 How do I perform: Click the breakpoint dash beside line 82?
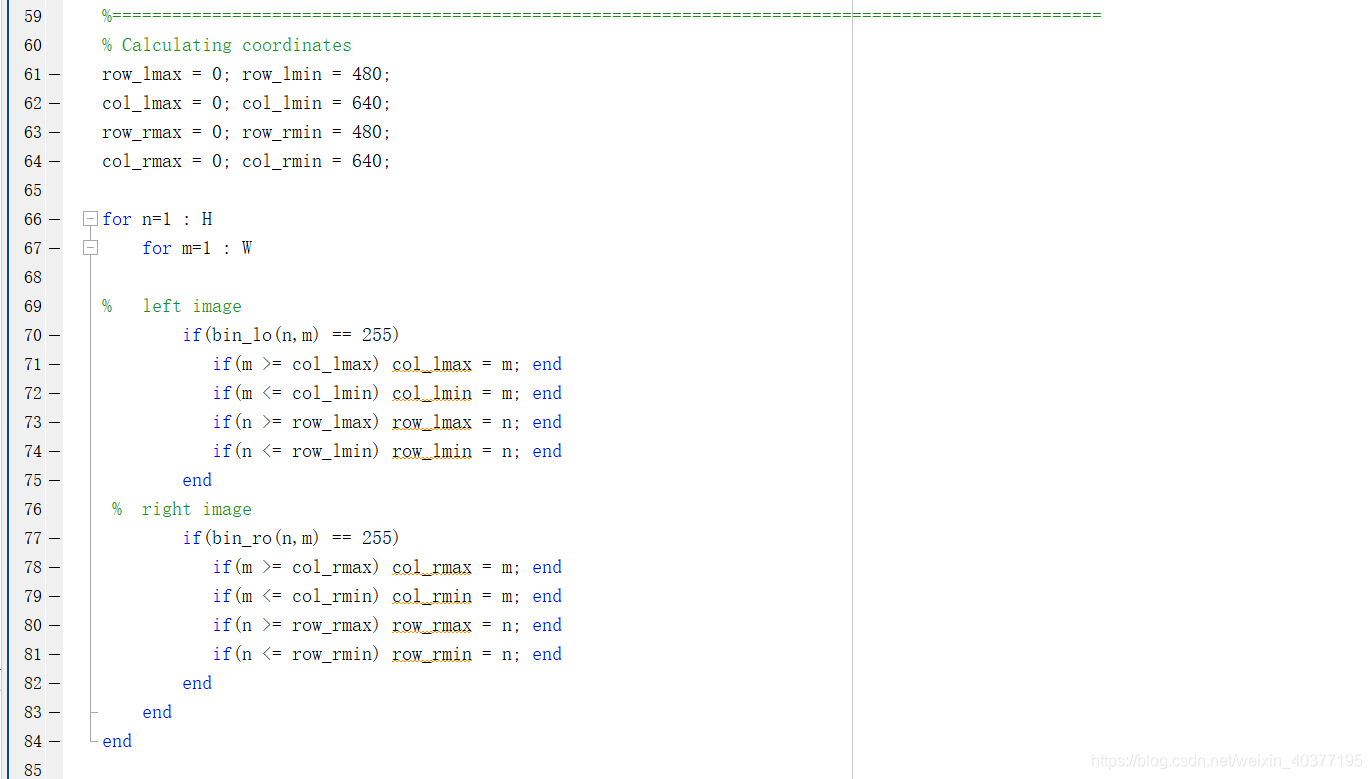(54, 683)
